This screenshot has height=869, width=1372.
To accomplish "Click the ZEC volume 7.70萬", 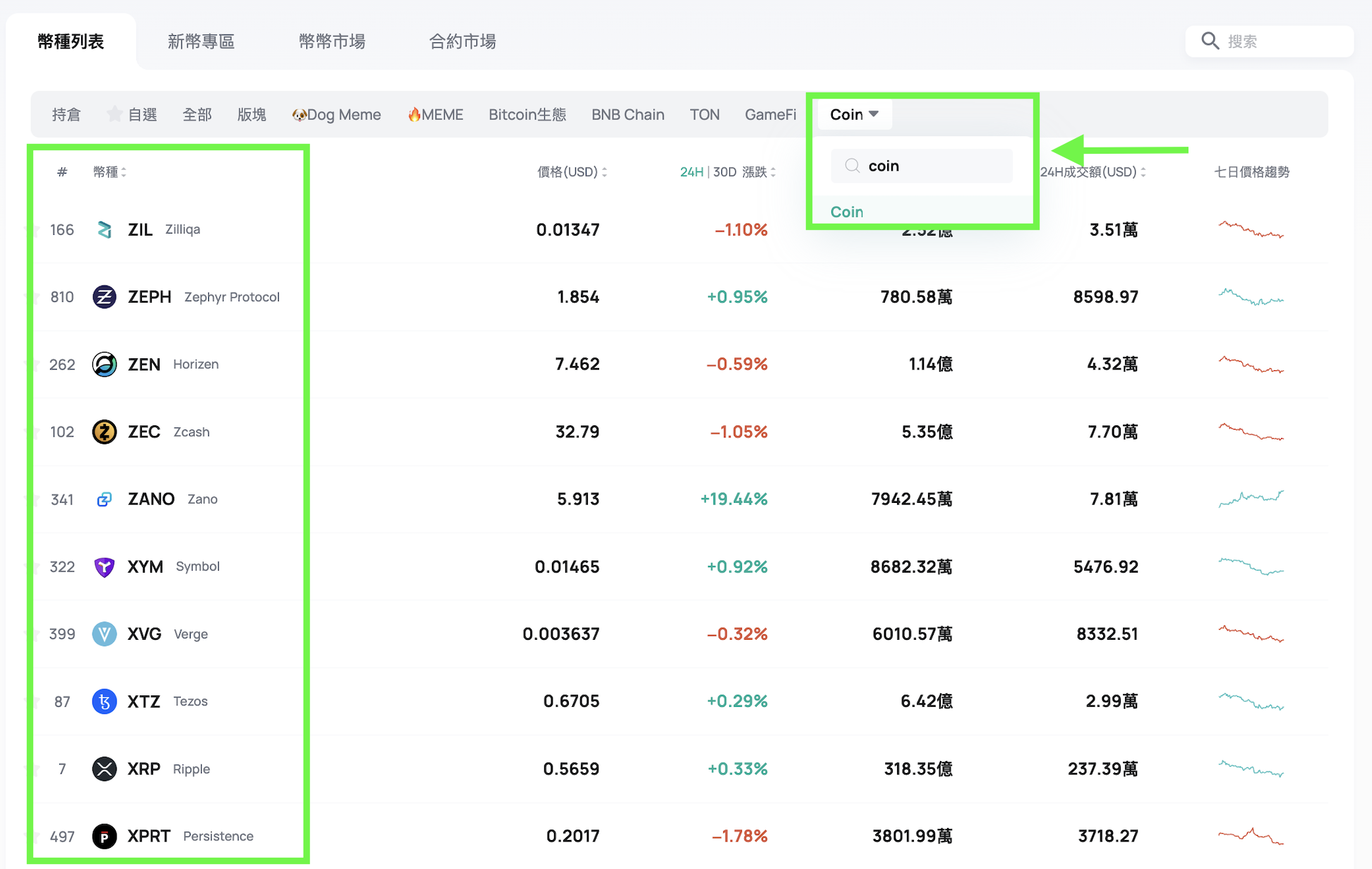I will point(1113,432).
